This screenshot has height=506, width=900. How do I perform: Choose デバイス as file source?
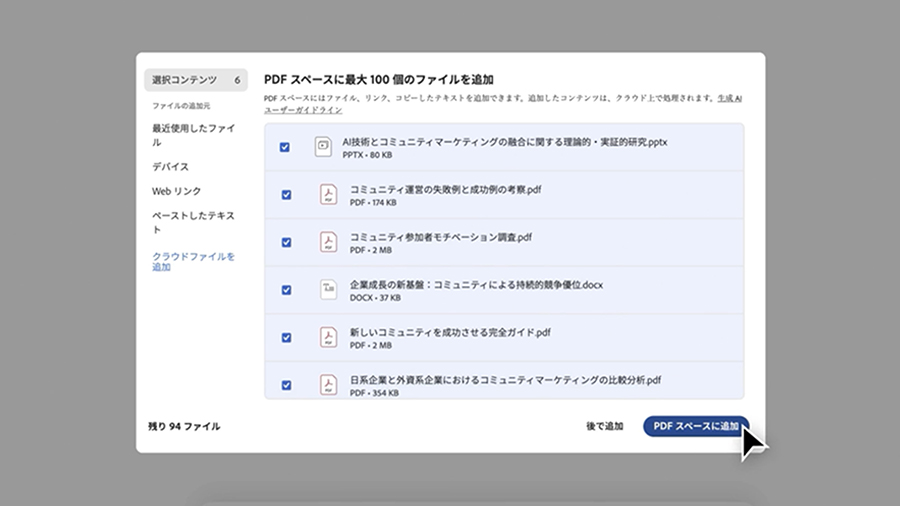pos(170,167)
